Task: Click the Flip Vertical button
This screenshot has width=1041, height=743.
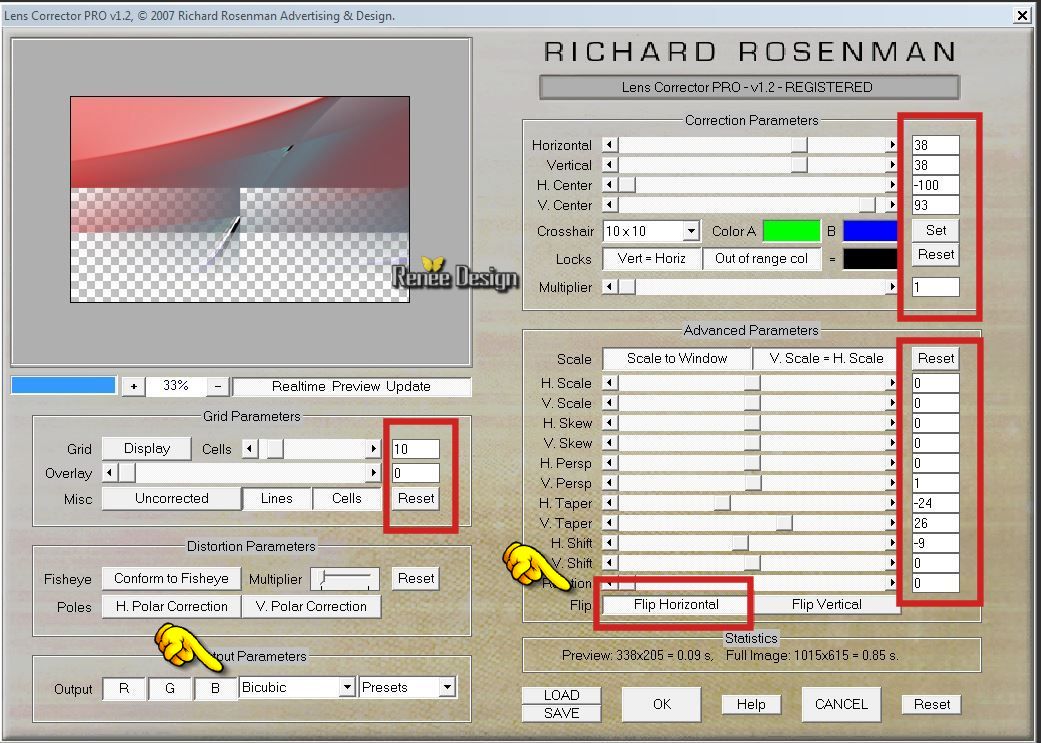Action: pos(827,604)
